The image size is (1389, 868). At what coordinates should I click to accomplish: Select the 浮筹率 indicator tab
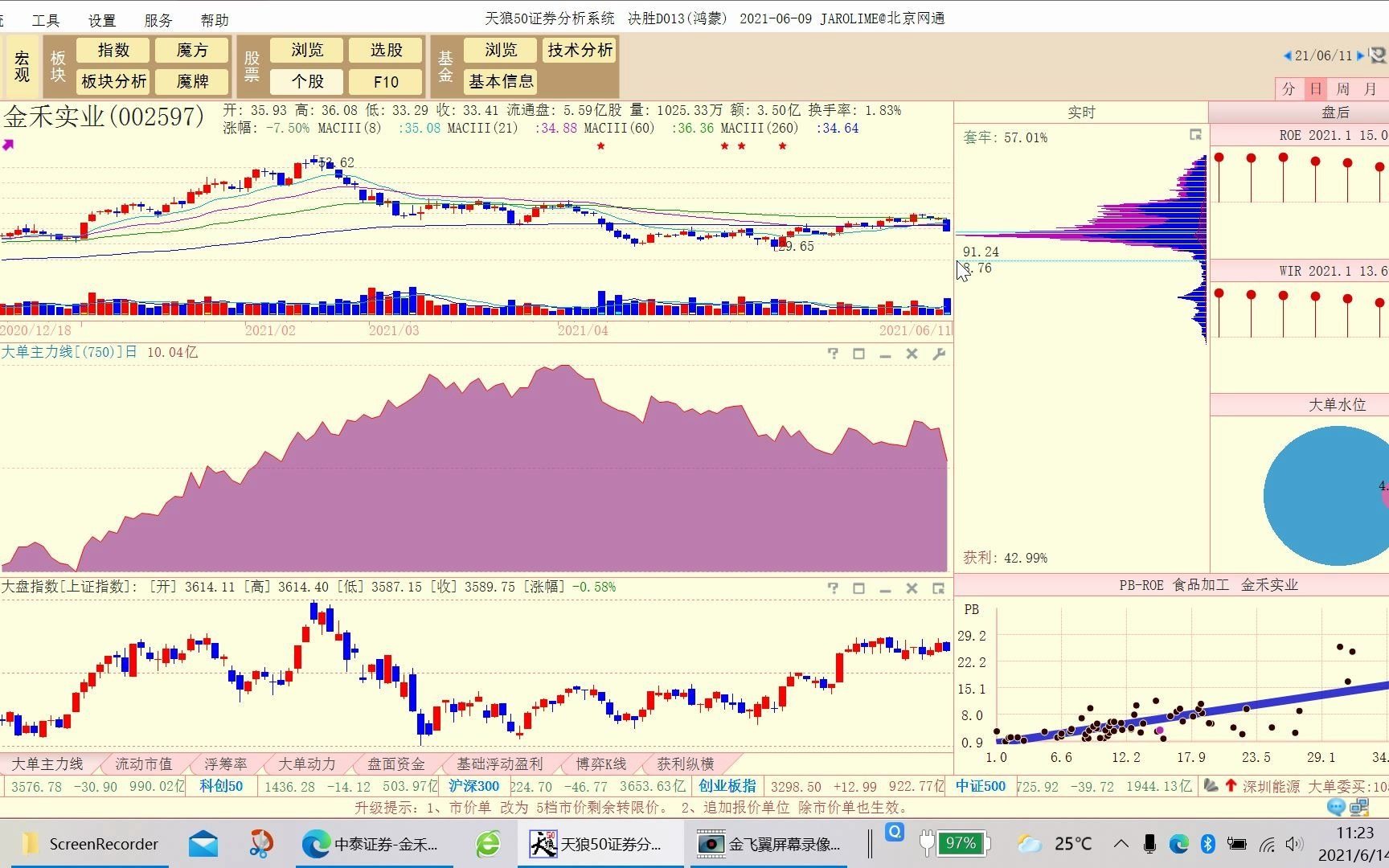pos(226,764)
